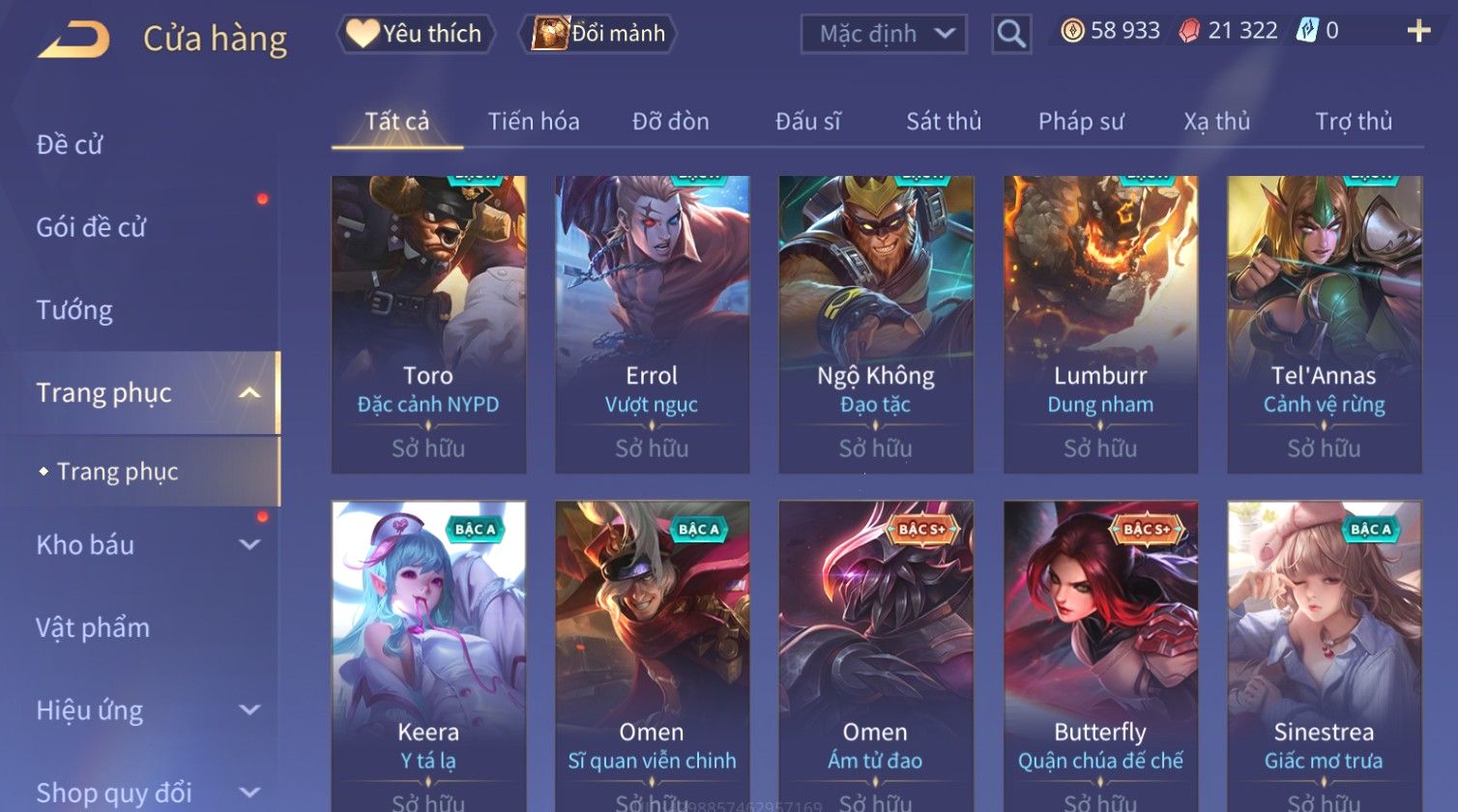Open Yêu thích heart favorites
Image resolution: width=1458 pixels, height=812 pixels.
416,34
